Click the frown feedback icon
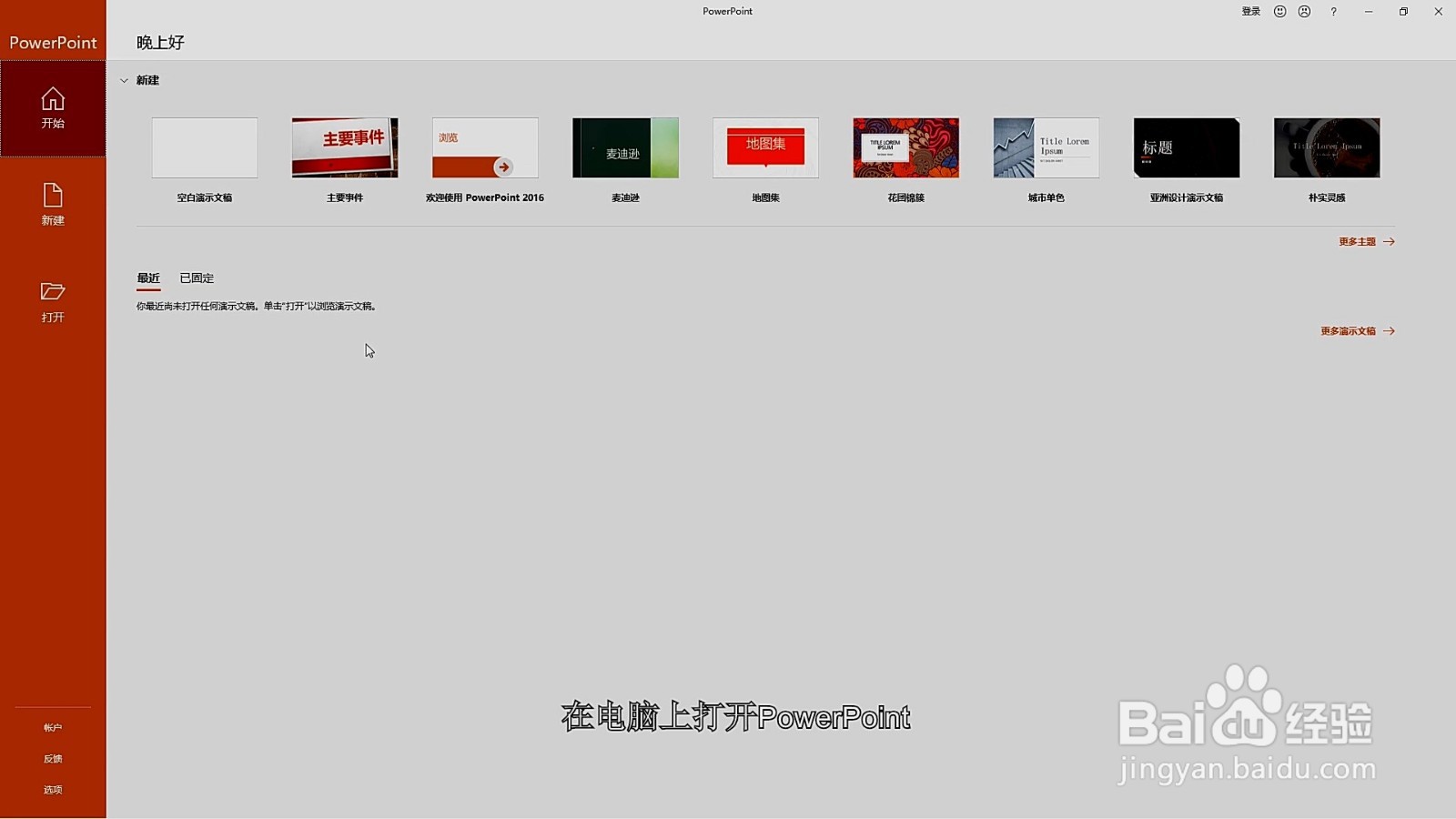Screen dimensions: 1456x819 tap(1304, 12)
